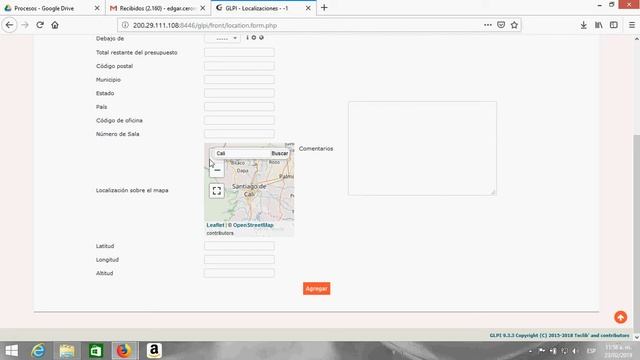
Task: Go forward with the forward arrow
Action: coord(25,25)
